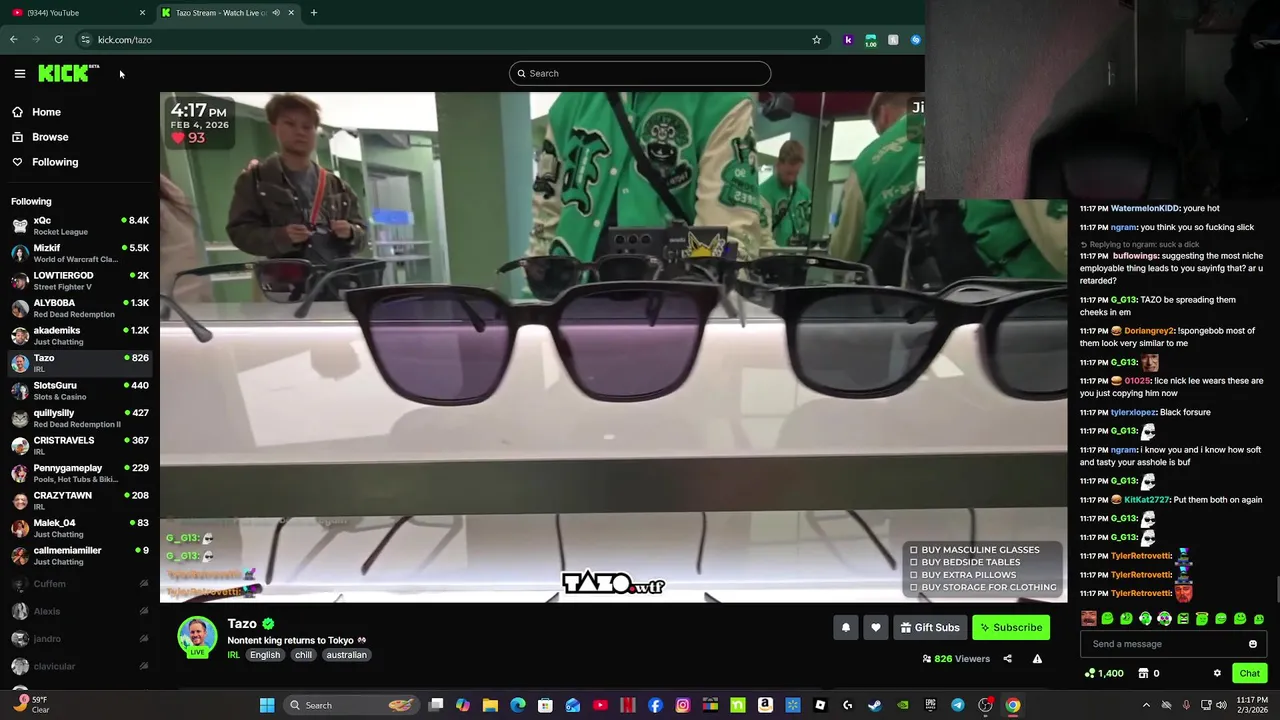Go back in the browser
Viewport: 1280px width, 720px height.
click(x=14, y=40)
